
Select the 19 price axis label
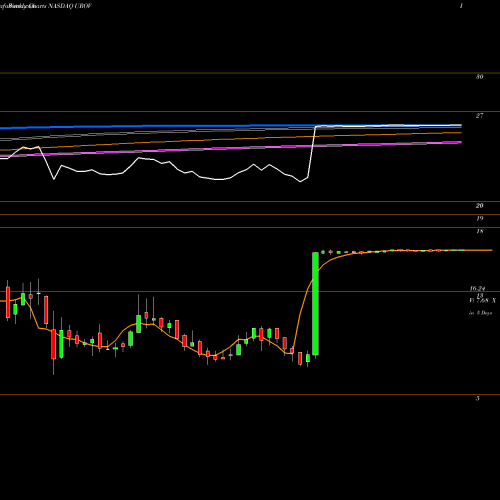point(479,219)
